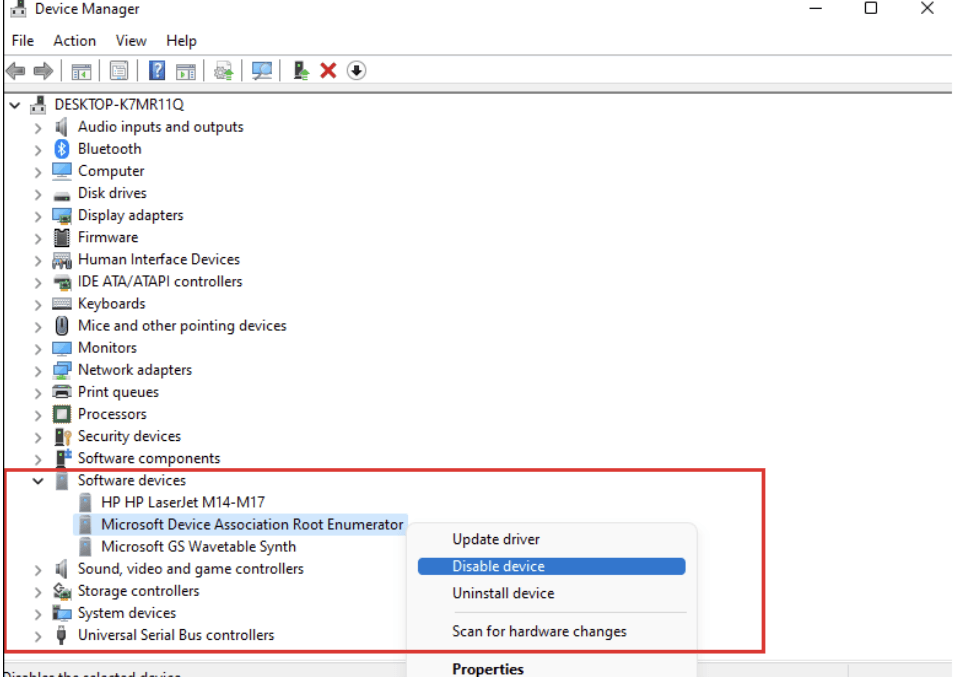Expand the Bluetooth category
This screenshot has height=677, width=958.
pyautogui.click(x=38, y=150)
